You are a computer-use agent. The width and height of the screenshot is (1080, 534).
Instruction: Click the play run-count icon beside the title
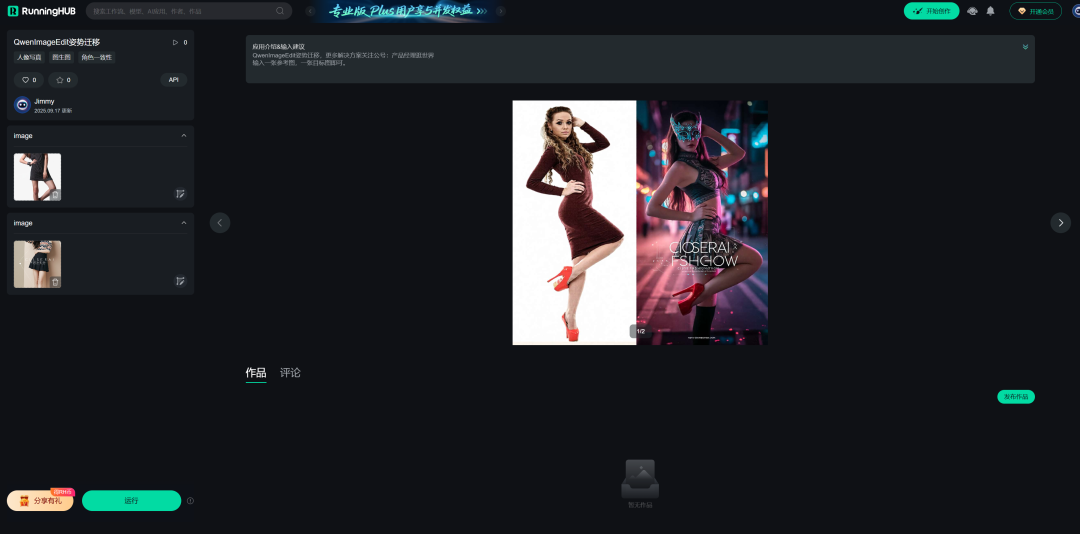(x=175, y=43)
